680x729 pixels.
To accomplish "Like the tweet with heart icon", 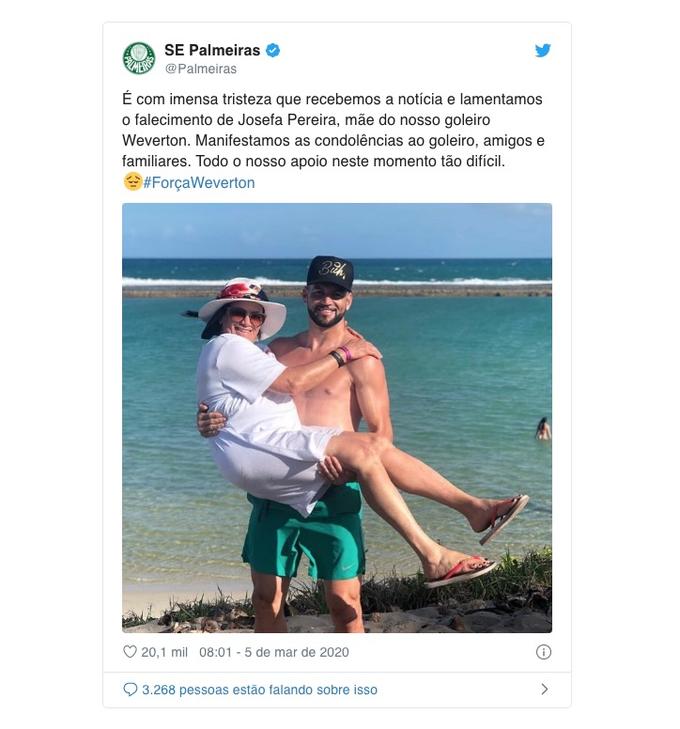I will click(x=130, y=652).
